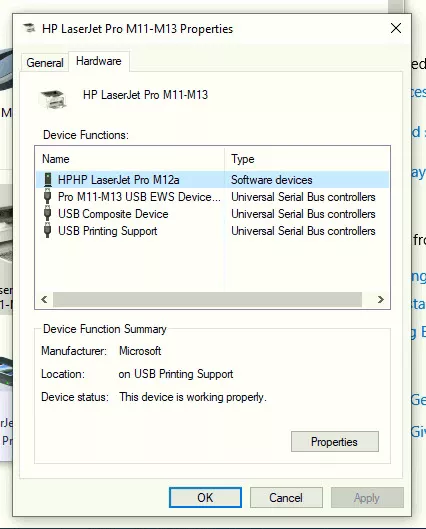Viewport: 426px width, 529px height.
Task: Select the USB Composite Device row
Action: (212, 214)
